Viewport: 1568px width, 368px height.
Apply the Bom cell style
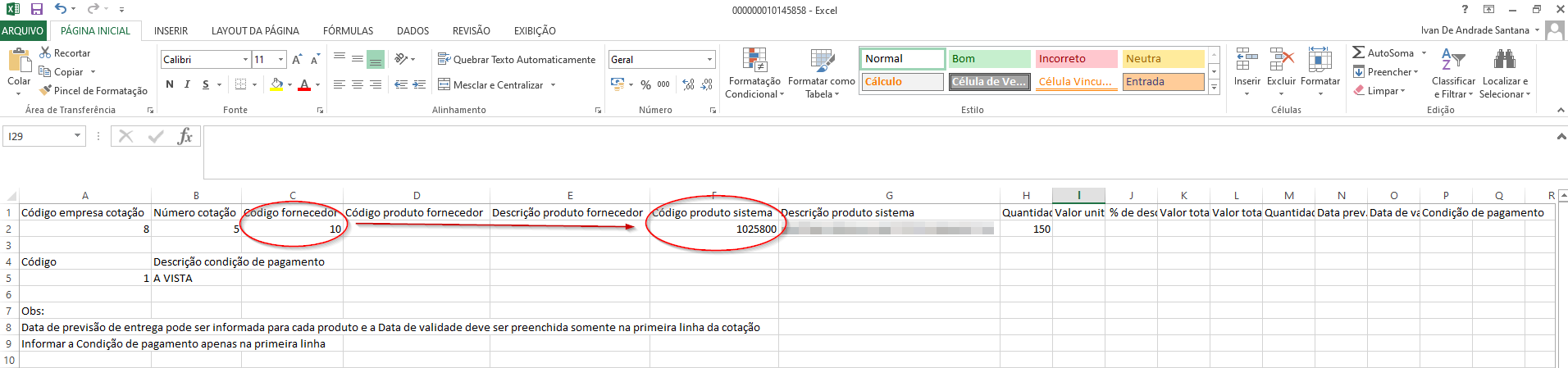(989, 59)
